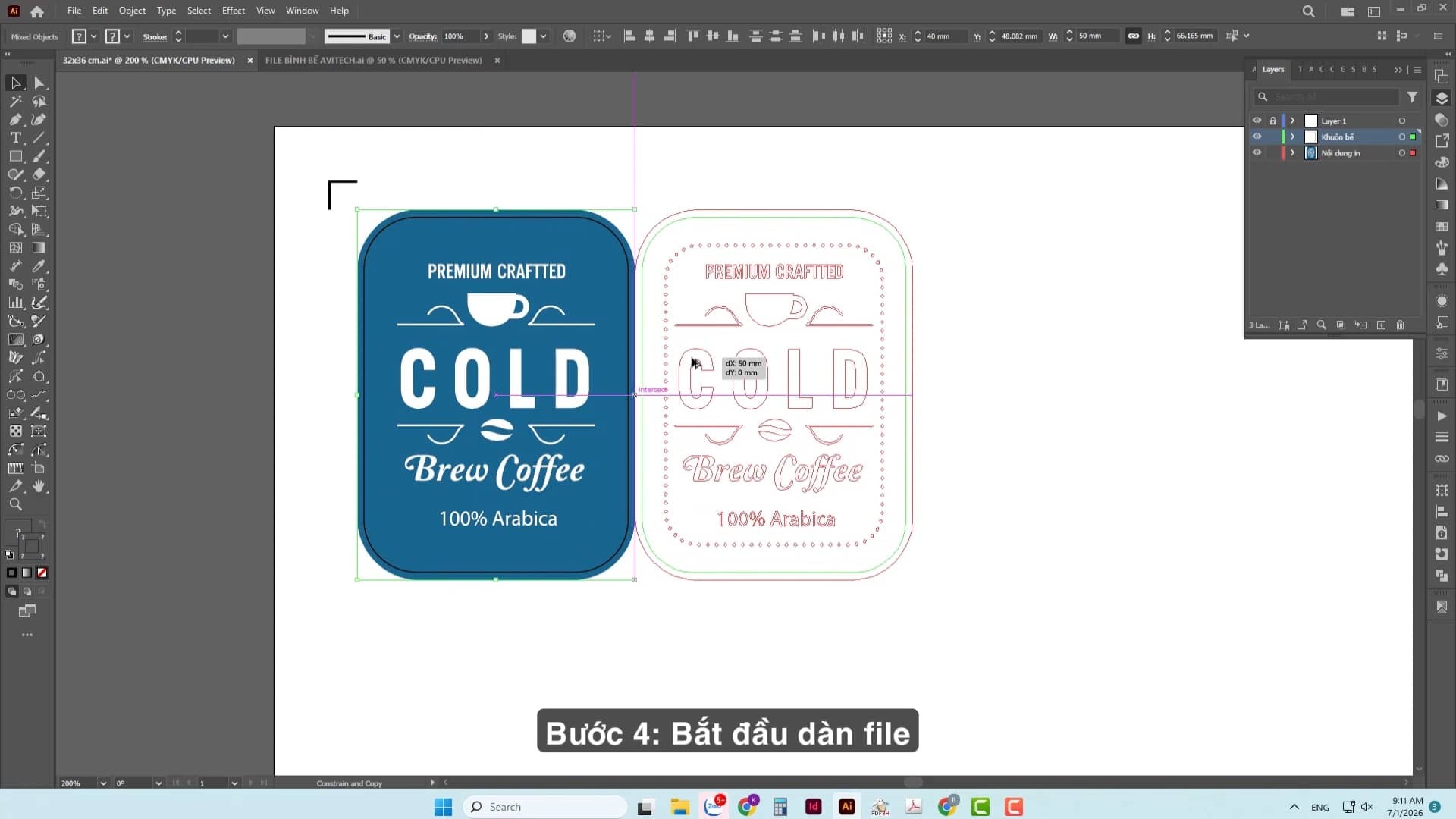This screenshot has height=819, width=1456.
Task: Toggle target circle for Khuôn bế layer
Action: 1402,136
